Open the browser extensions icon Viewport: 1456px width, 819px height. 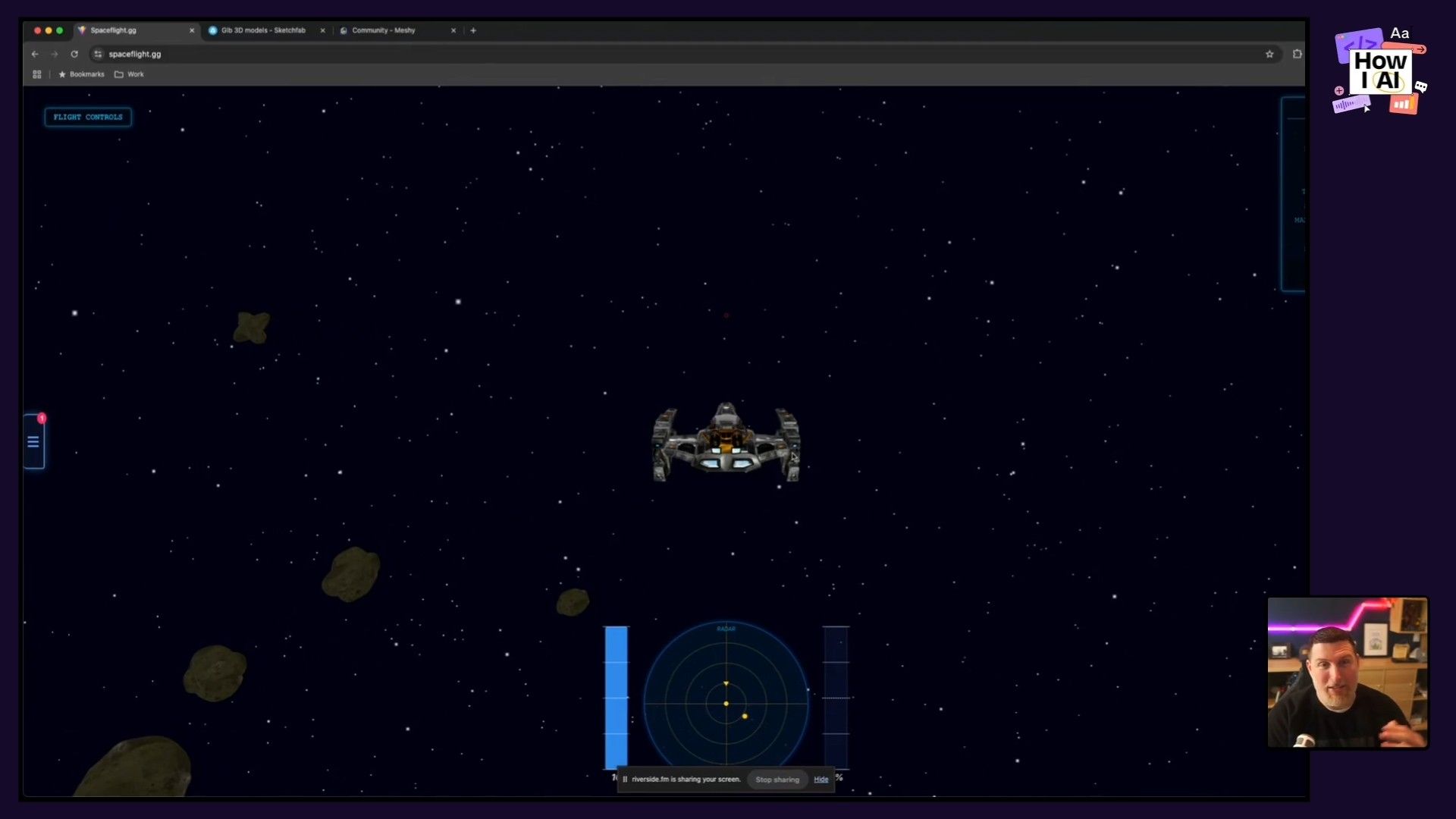pyautogui.click(x=1297, y=54)
